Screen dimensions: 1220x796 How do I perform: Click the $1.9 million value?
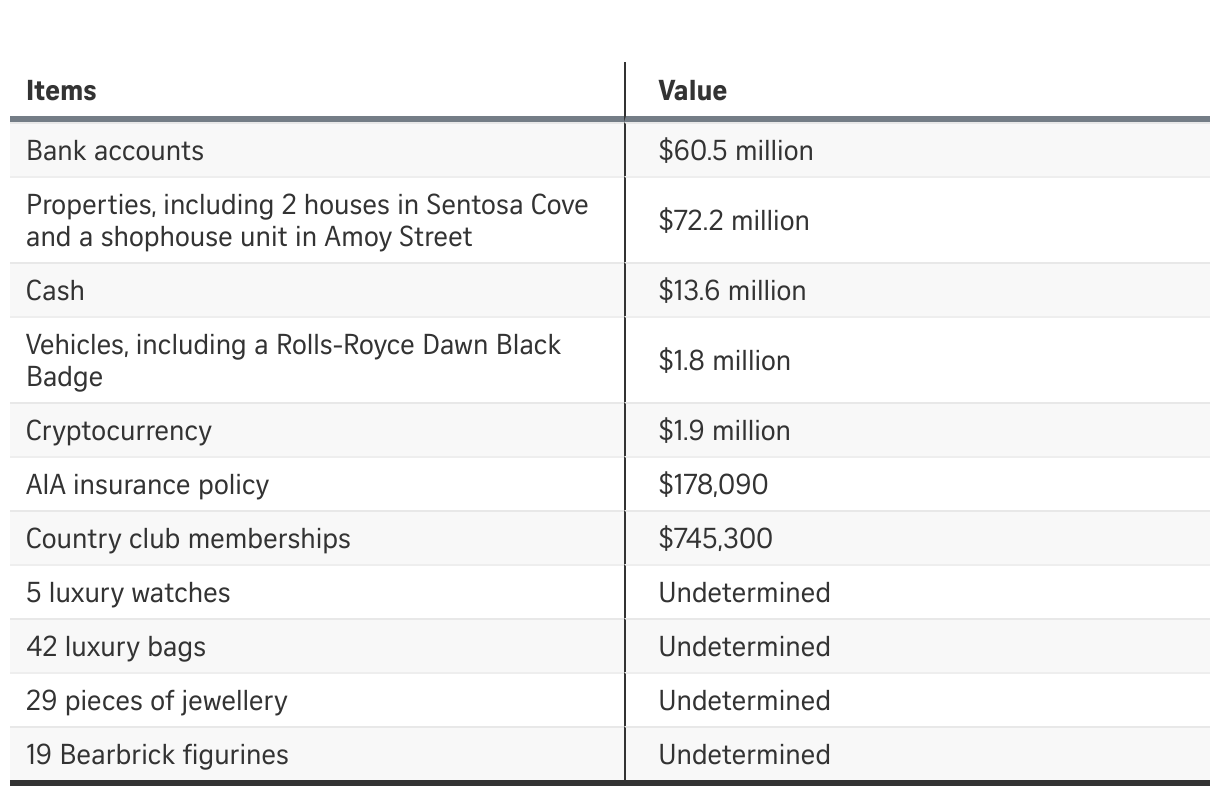point(724,431)
